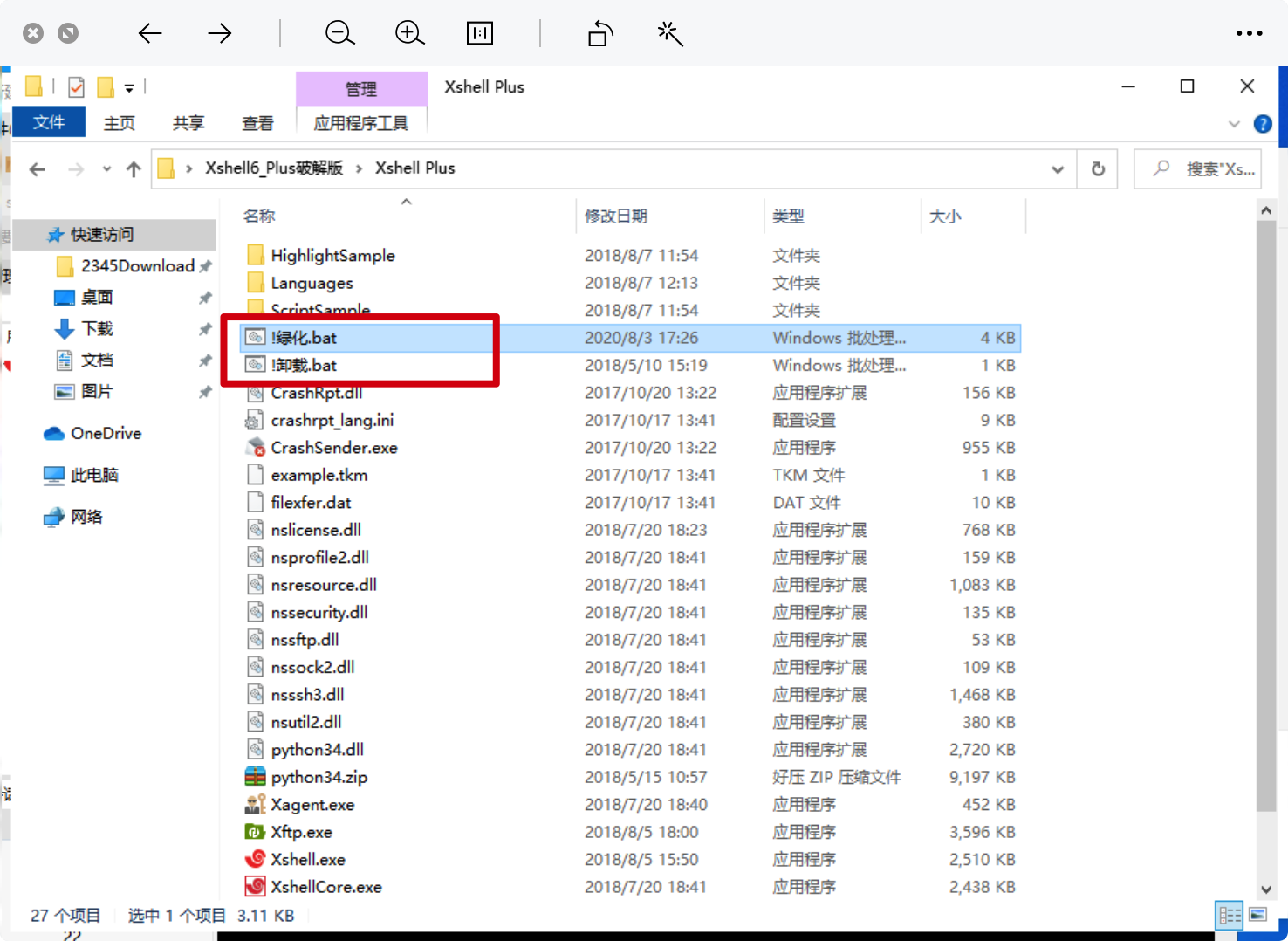
Task: Click the properties checkmark icon in title bar
Action: coord(77,87)
